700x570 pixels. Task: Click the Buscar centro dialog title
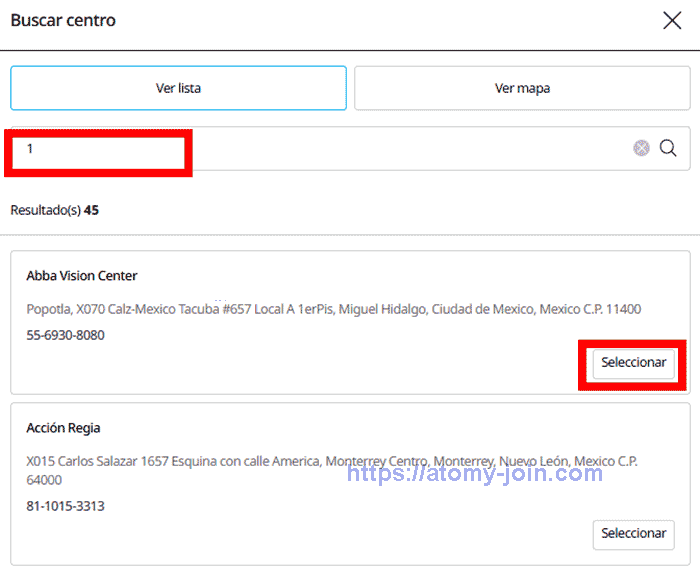pos(63,21)
